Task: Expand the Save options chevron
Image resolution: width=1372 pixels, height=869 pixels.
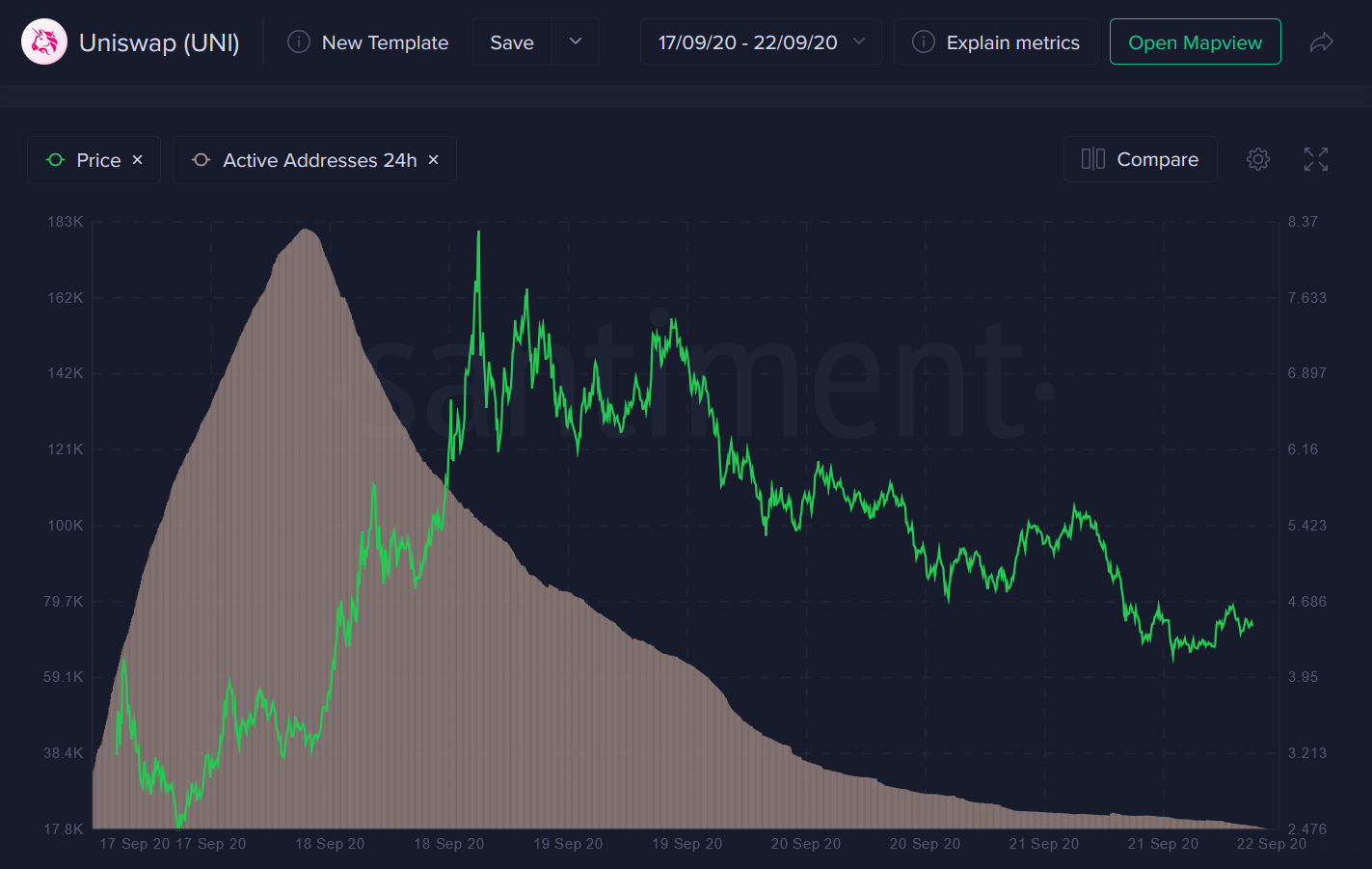Action: (x=576, y=42)
